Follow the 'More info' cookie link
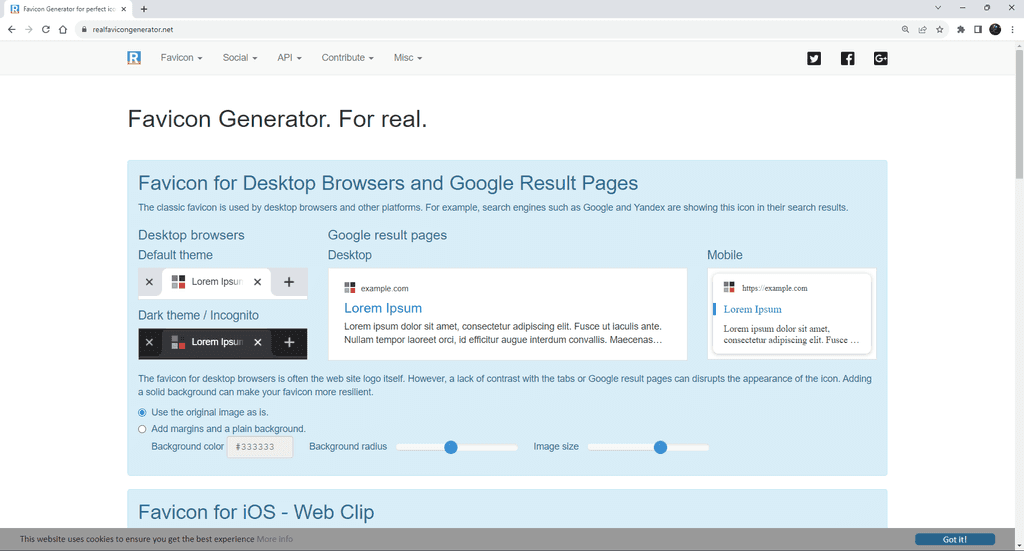The width and height of the screenshot is (1024, 551). pos(275,539)
